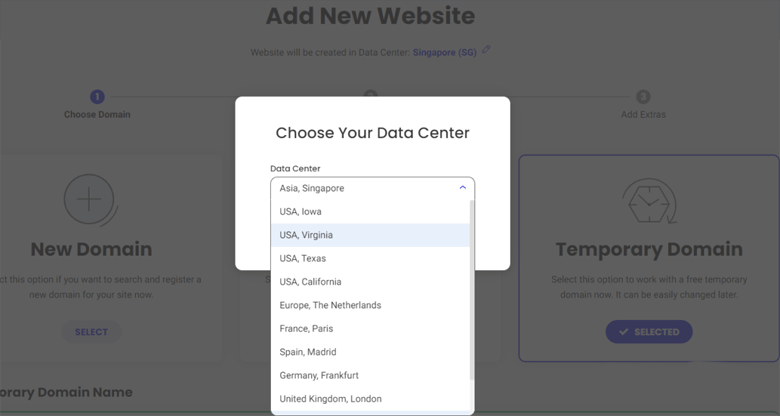Collapse the Data Center dropdown chevron
780x416 pixels.
[x=462, y=188]
